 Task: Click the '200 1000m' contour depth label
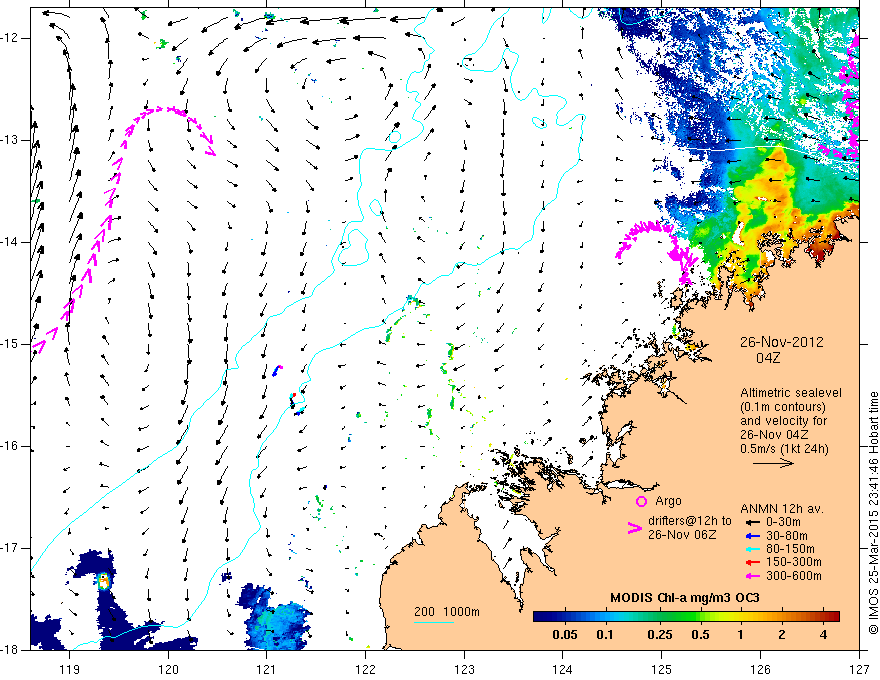point(447,612)
